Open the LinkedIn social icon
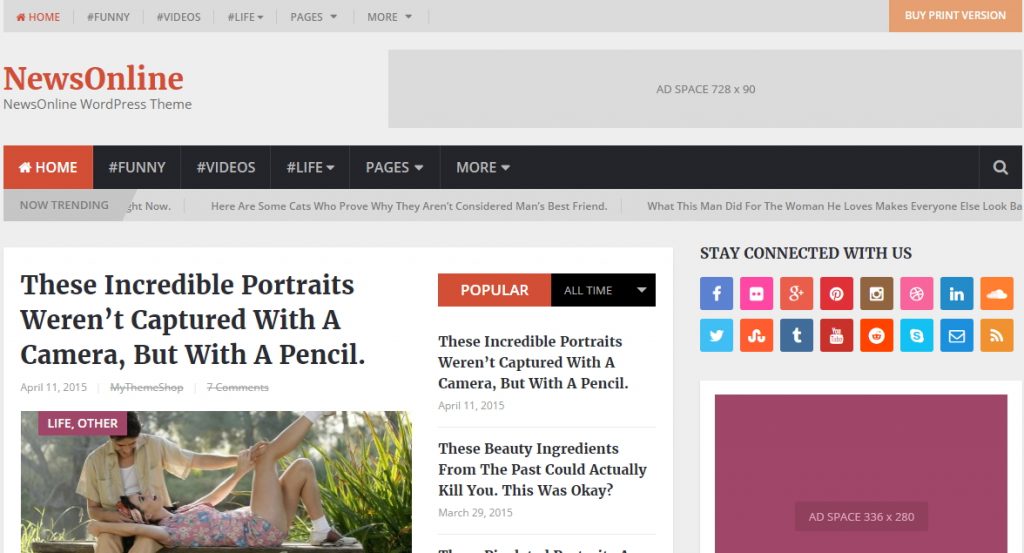Screen dimensions: 1024x553 (x=957, y=293)
